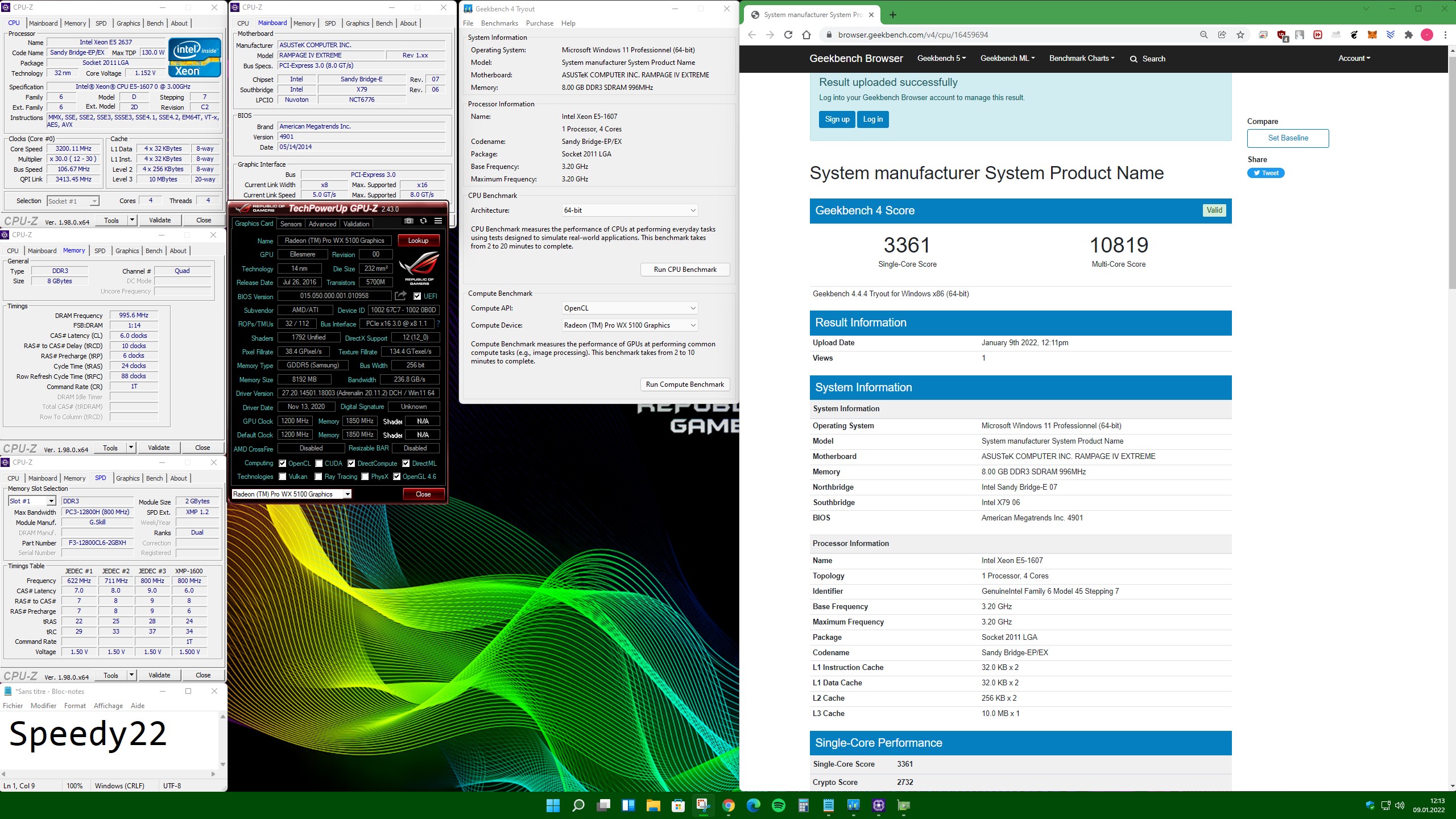Expand the Geekbench 5 navigation dropdown
Viewport: 1456px width, 819px height.
pyautogui.click(x=942, y=58)
